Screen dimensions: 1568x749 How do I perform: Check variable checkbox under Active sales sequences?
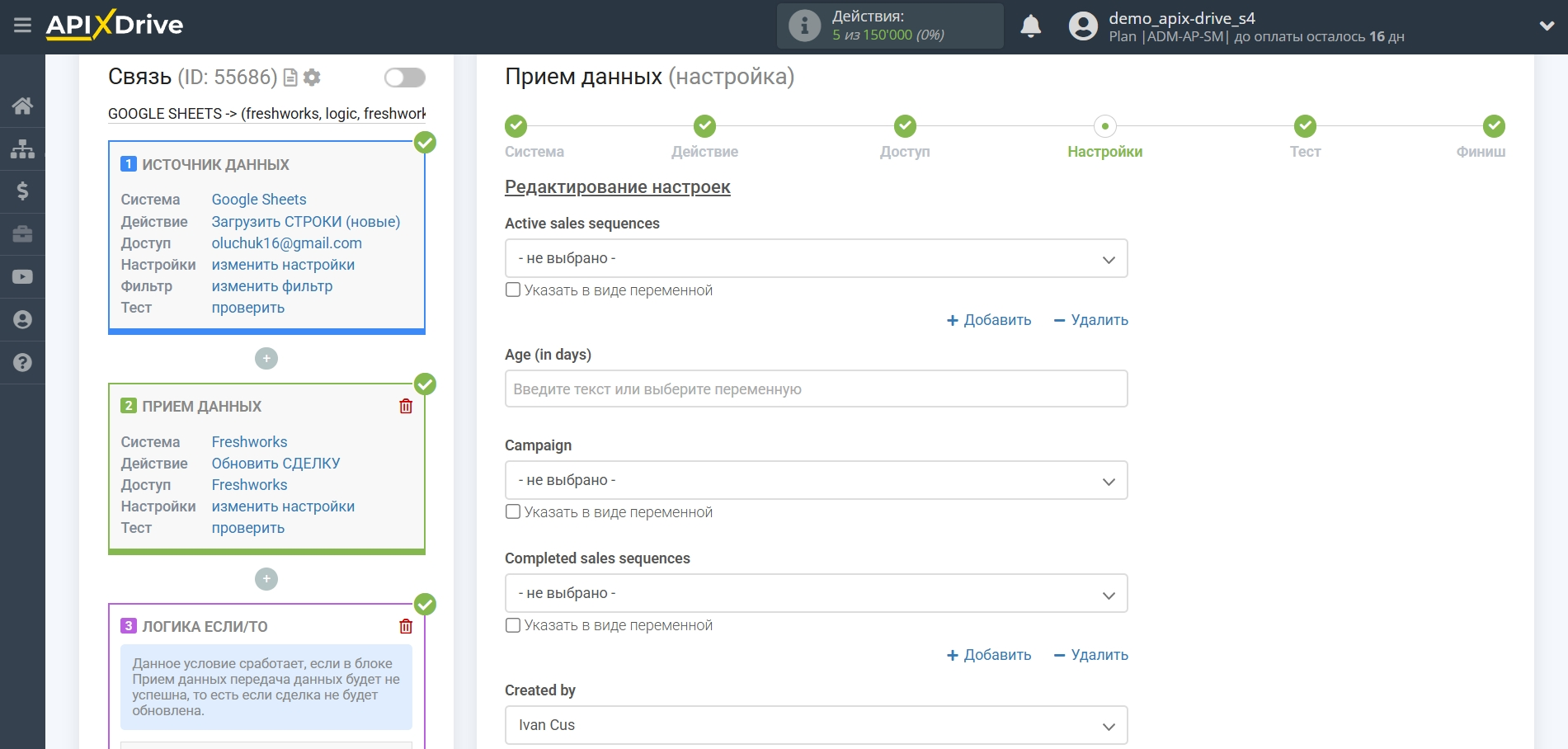pyautogui.click(x=513, y=290)
